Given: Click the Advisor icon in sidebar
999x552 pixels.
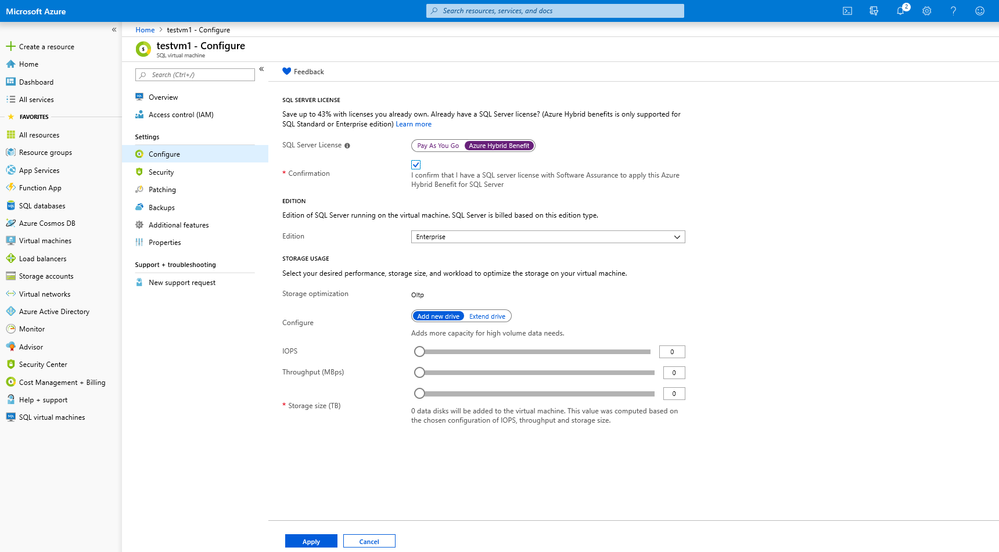Looking at the screenshot, I should (10, 347).
